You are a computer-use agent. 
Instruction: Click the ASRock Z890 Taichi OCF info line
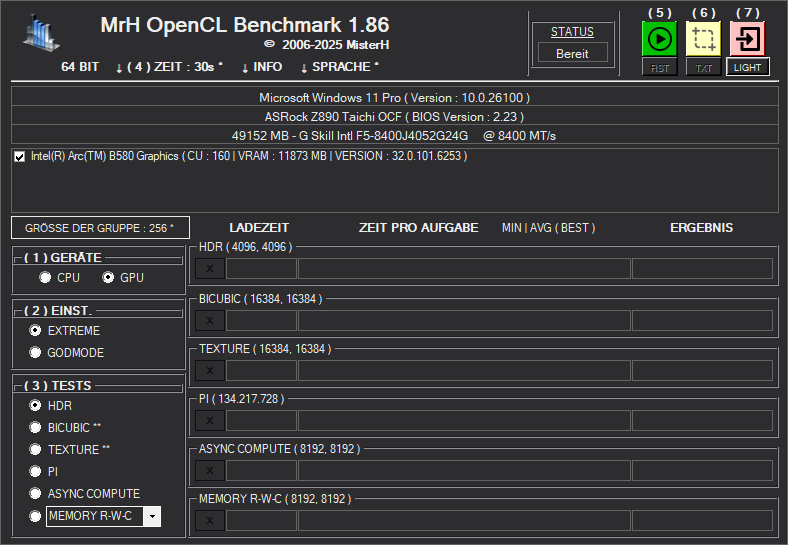[x=395, y=117]
